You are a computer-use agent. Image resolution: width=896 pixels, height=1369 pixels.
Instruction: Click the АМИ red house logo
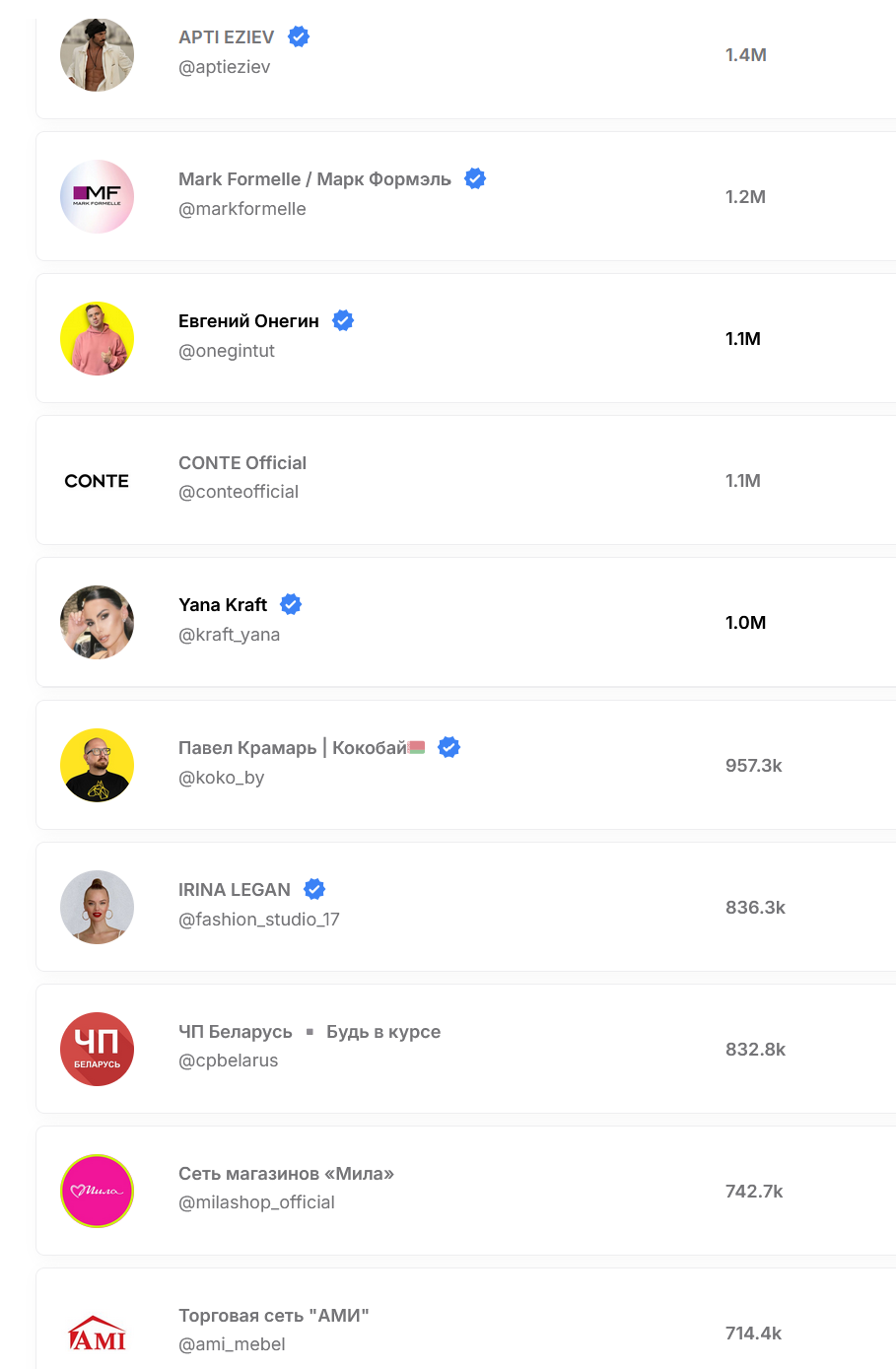97,1335
